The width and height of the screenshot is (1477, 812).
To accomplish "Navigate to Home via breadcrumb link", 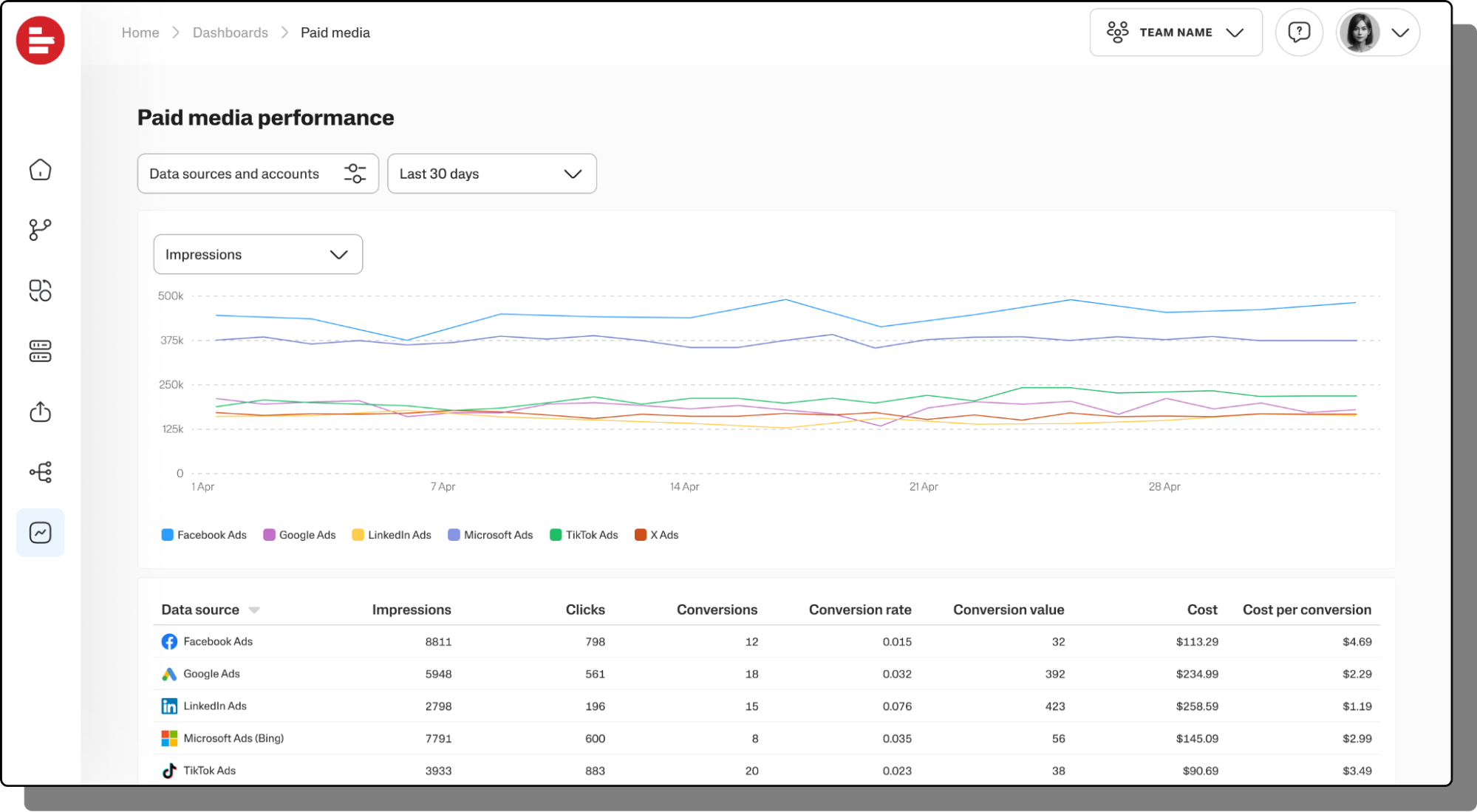I will (x=140, y=33).
